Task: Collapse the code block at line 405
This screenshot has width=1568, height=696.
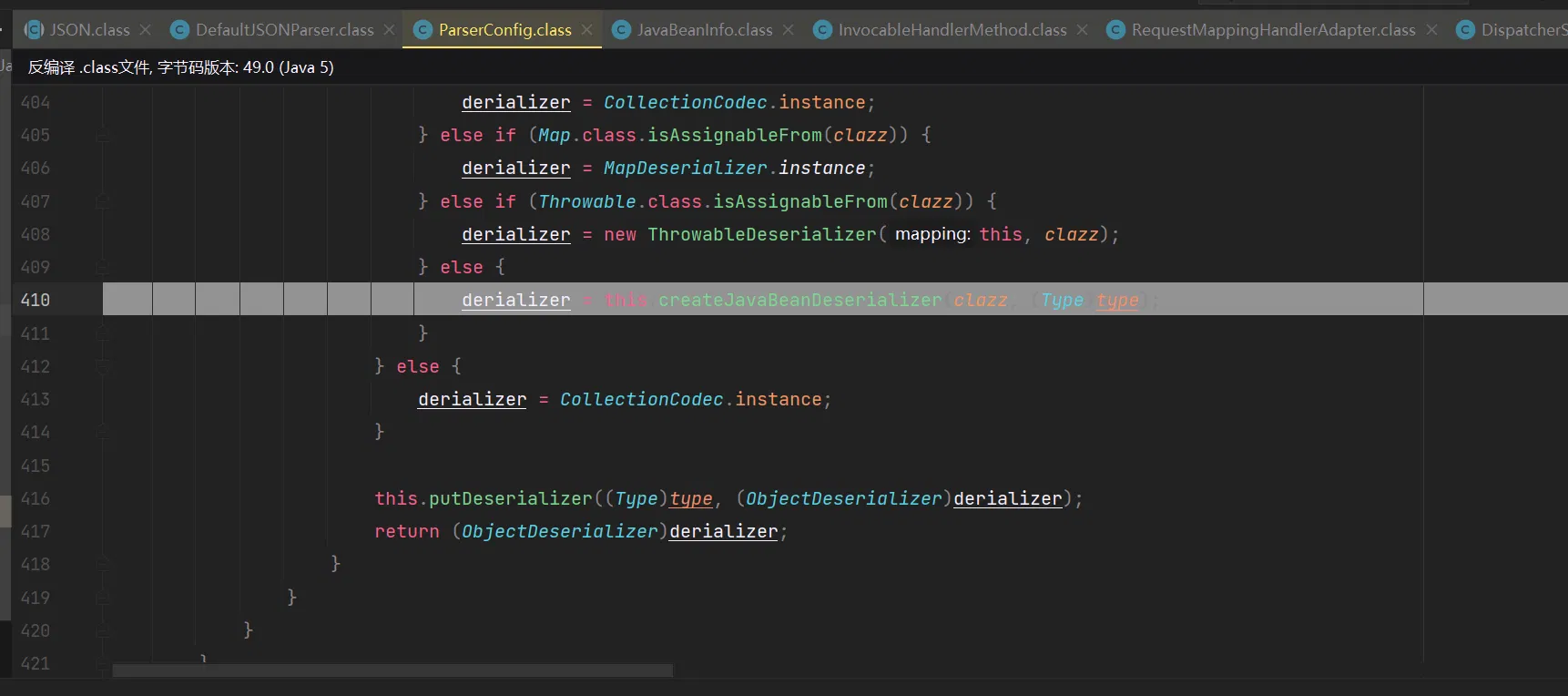Action: [103, 136]
